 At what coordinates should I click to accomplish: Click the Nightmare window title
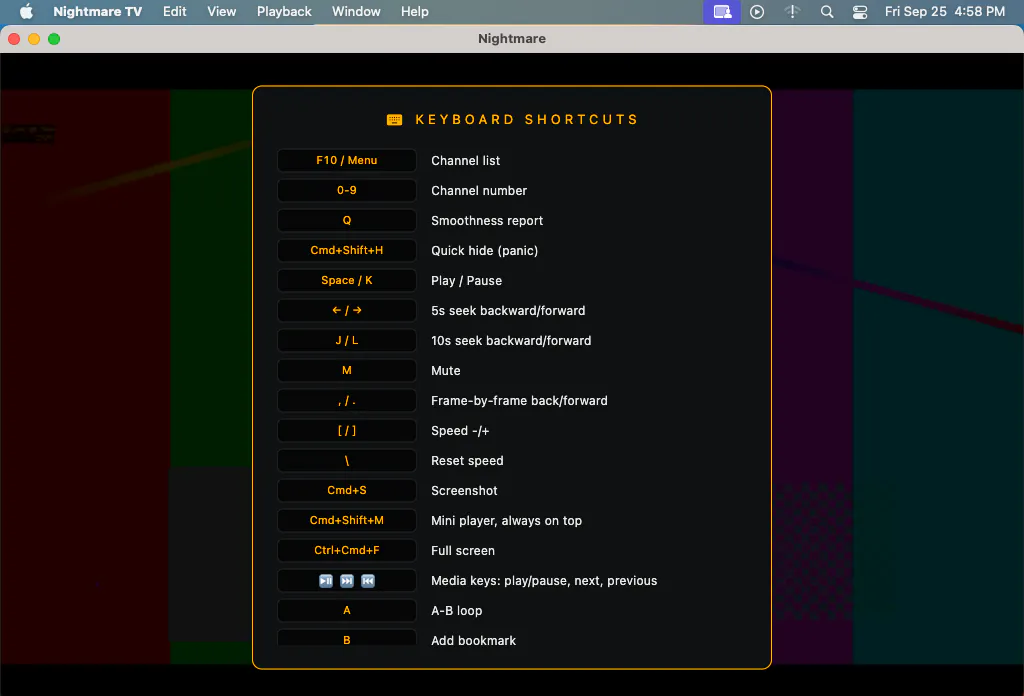[x=512, y=39]
